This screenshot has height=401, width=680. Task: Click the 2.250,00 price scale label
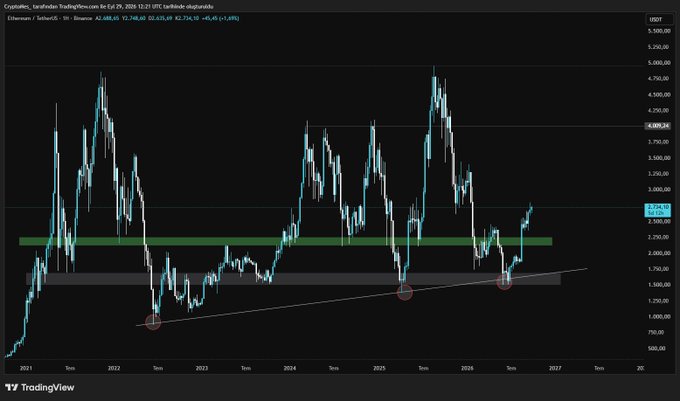point(658,237)
